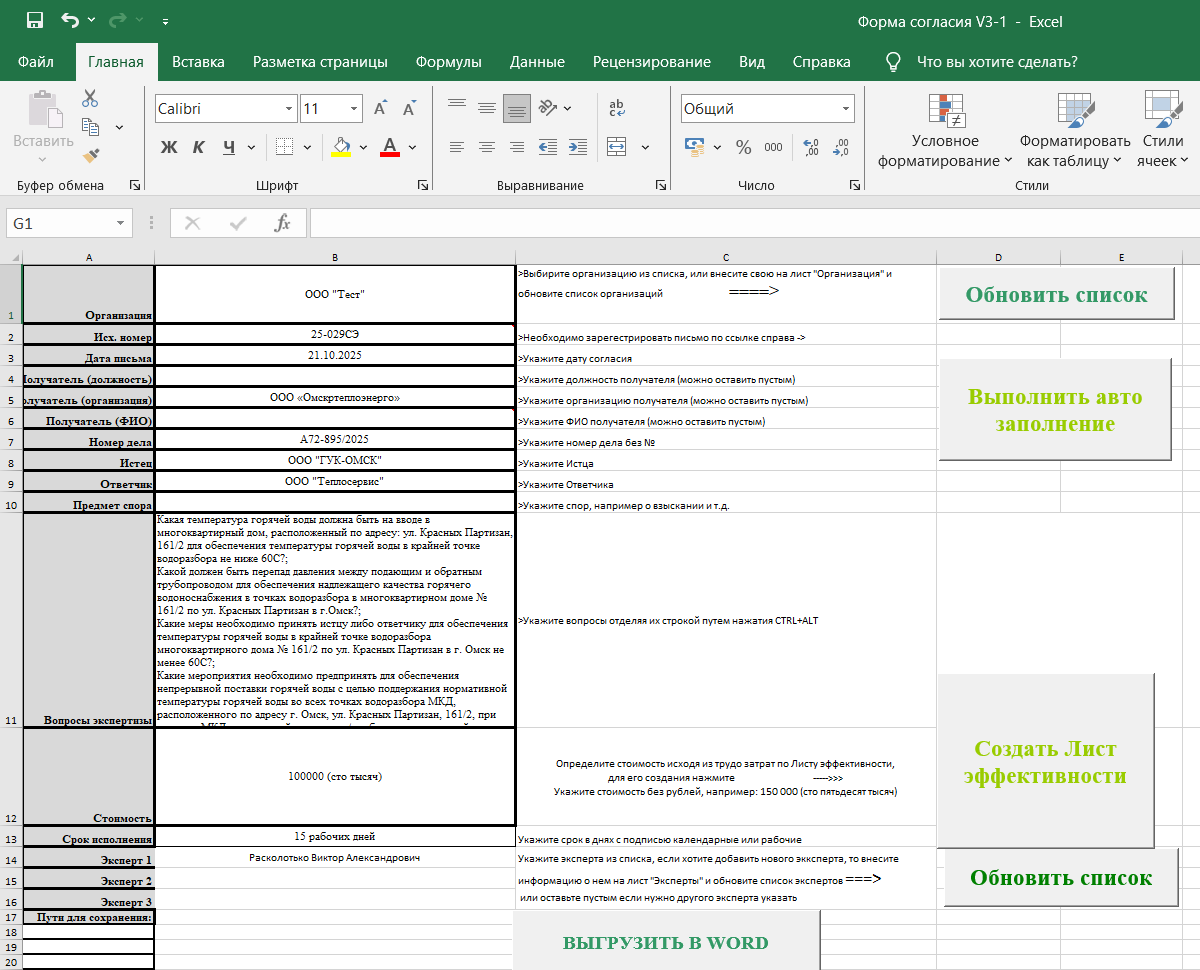This screenshot has width=1200, height=970.
Task: Click the Format Painter brush icon
Action: [91, 155]
